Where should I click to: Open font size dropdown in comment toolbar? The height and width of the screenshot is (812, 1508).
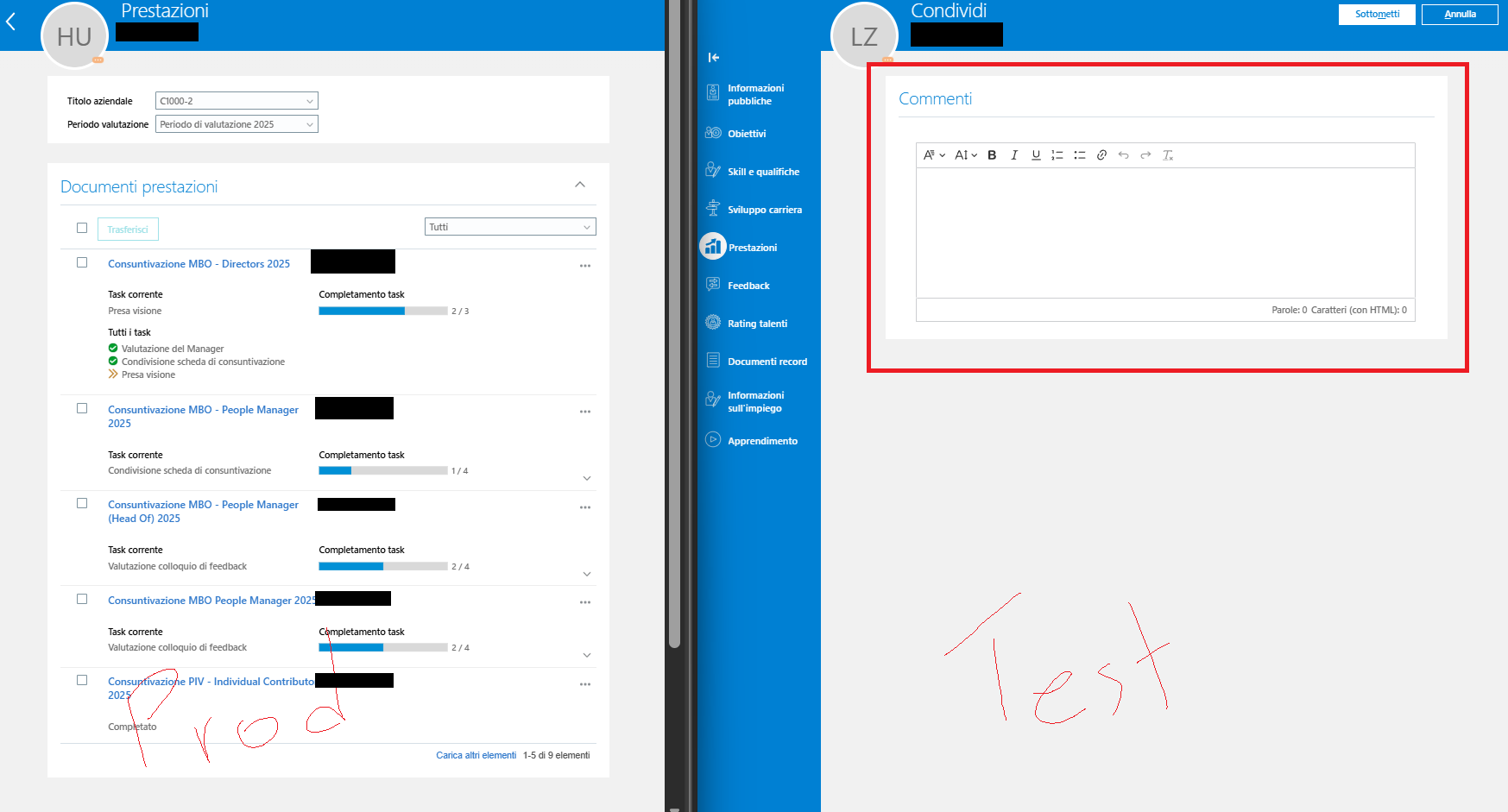pos(966,155)
